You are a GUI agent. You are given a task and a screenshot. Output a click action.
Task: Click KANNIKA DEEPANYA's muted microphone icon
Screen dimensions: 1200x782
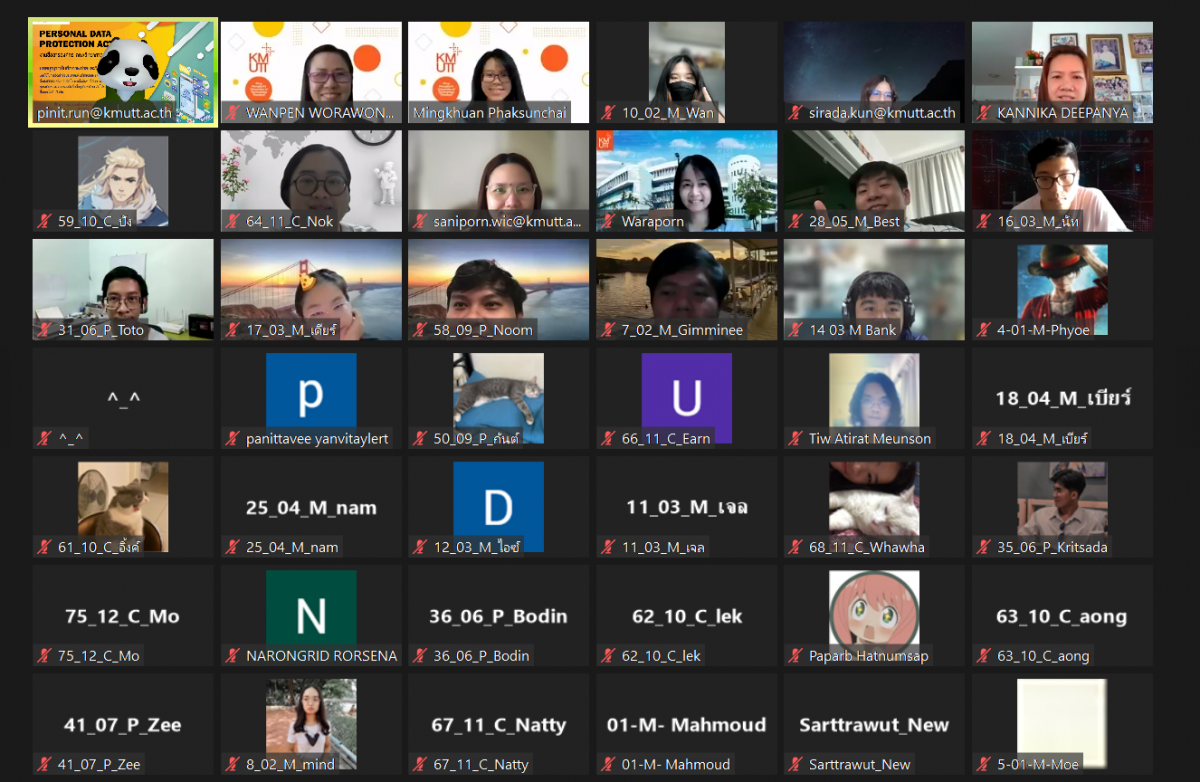click(x=984, y=113)
